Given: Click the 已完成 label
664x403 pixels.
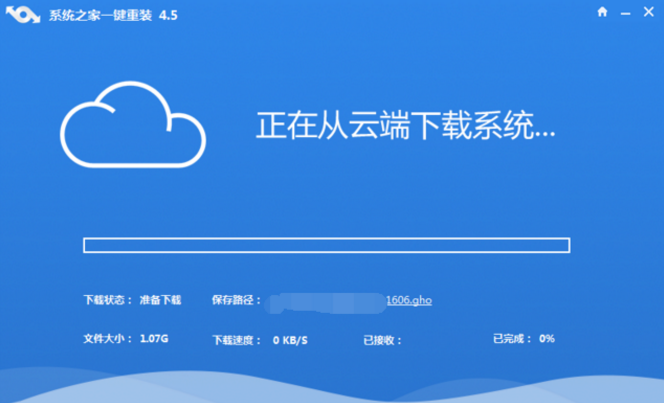Looking at the screenshot, I should coord(512,340).
